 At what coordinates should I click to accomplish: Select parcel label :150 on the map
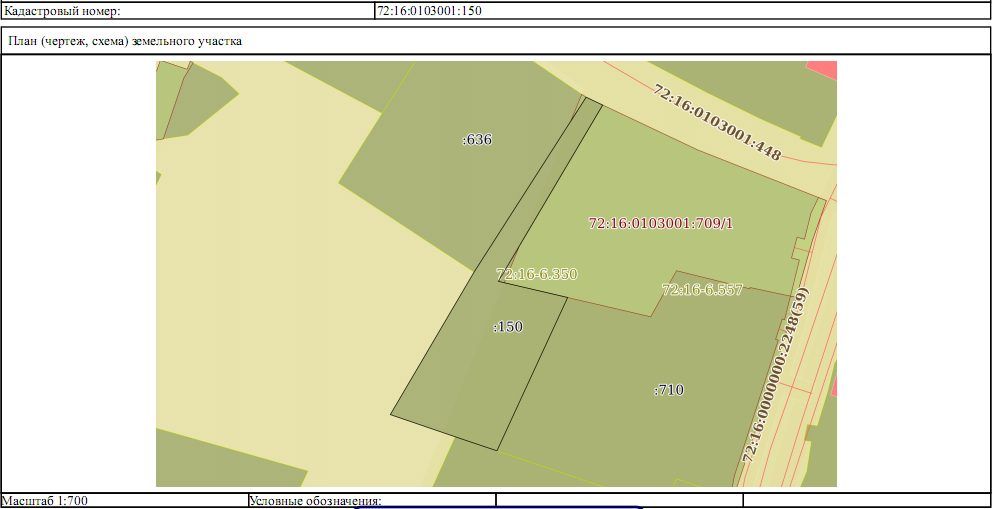tap(508, 327)
